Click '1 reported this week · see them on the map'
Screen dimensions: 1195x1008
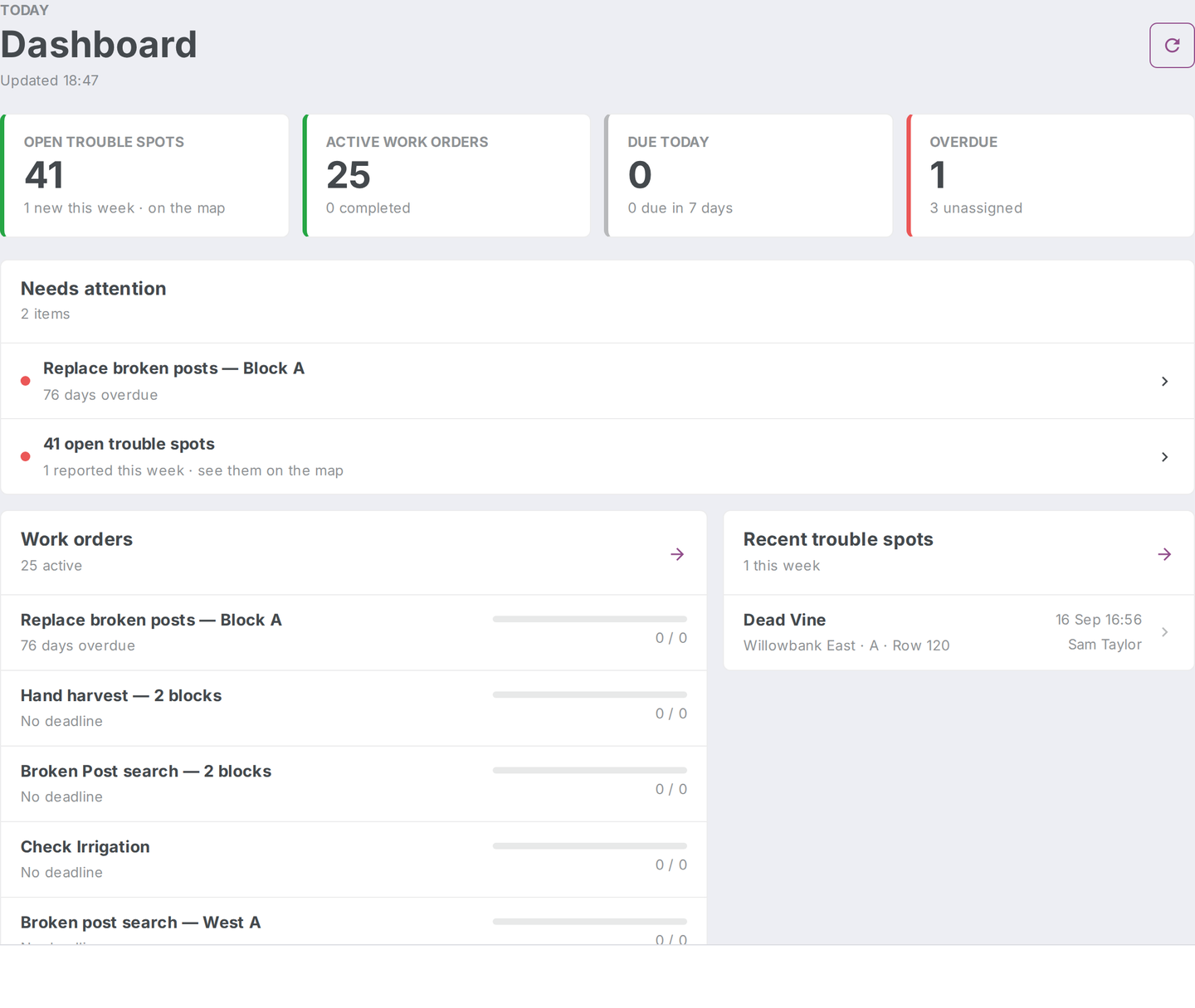pyautogui.click(x=193, y=470)
